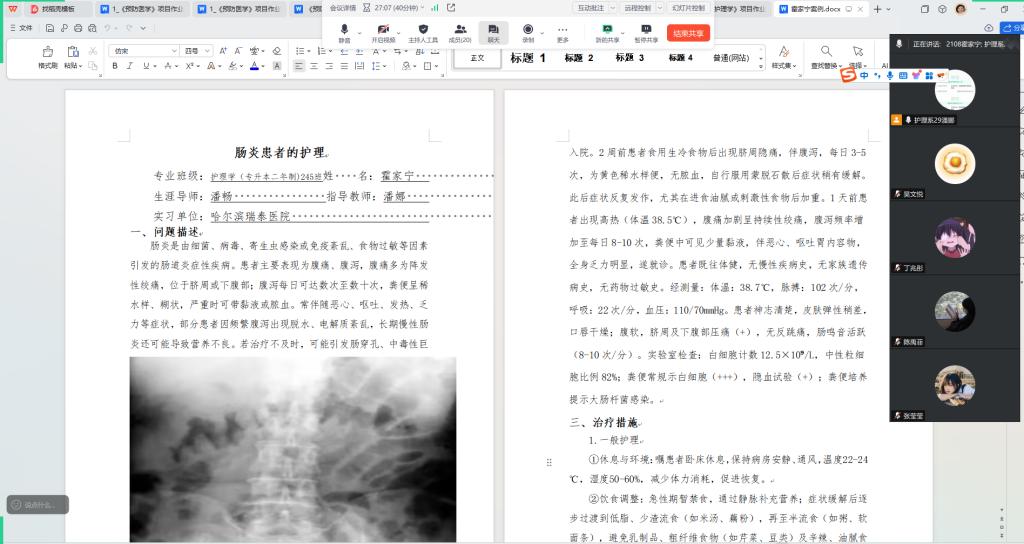This screenshot has height=544, width=1024.
Task: Switch to first 预防医学 document tab
Action: pos(142,9)
